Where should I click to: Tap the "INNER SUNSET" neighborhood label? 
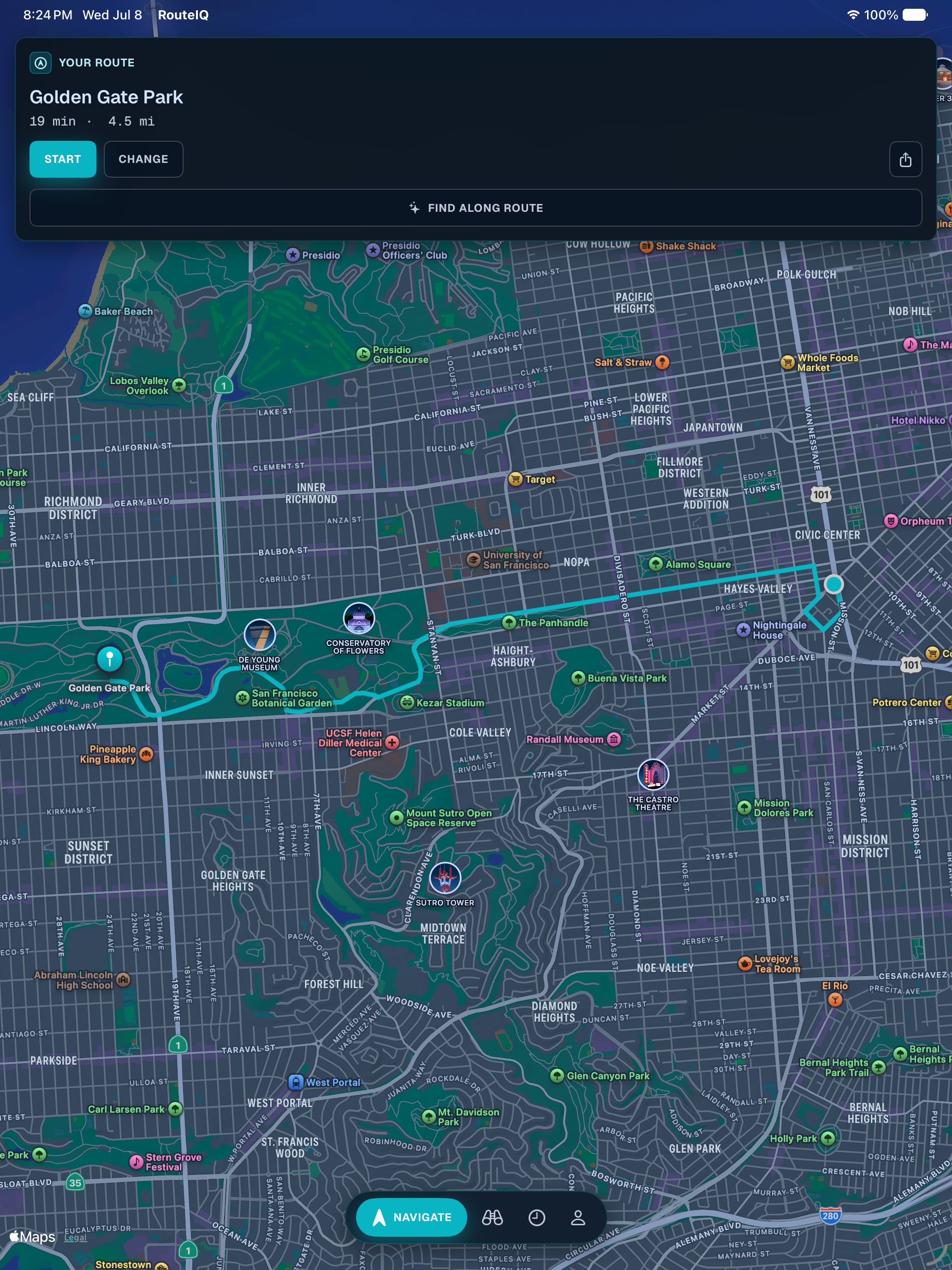coord(239,775)
